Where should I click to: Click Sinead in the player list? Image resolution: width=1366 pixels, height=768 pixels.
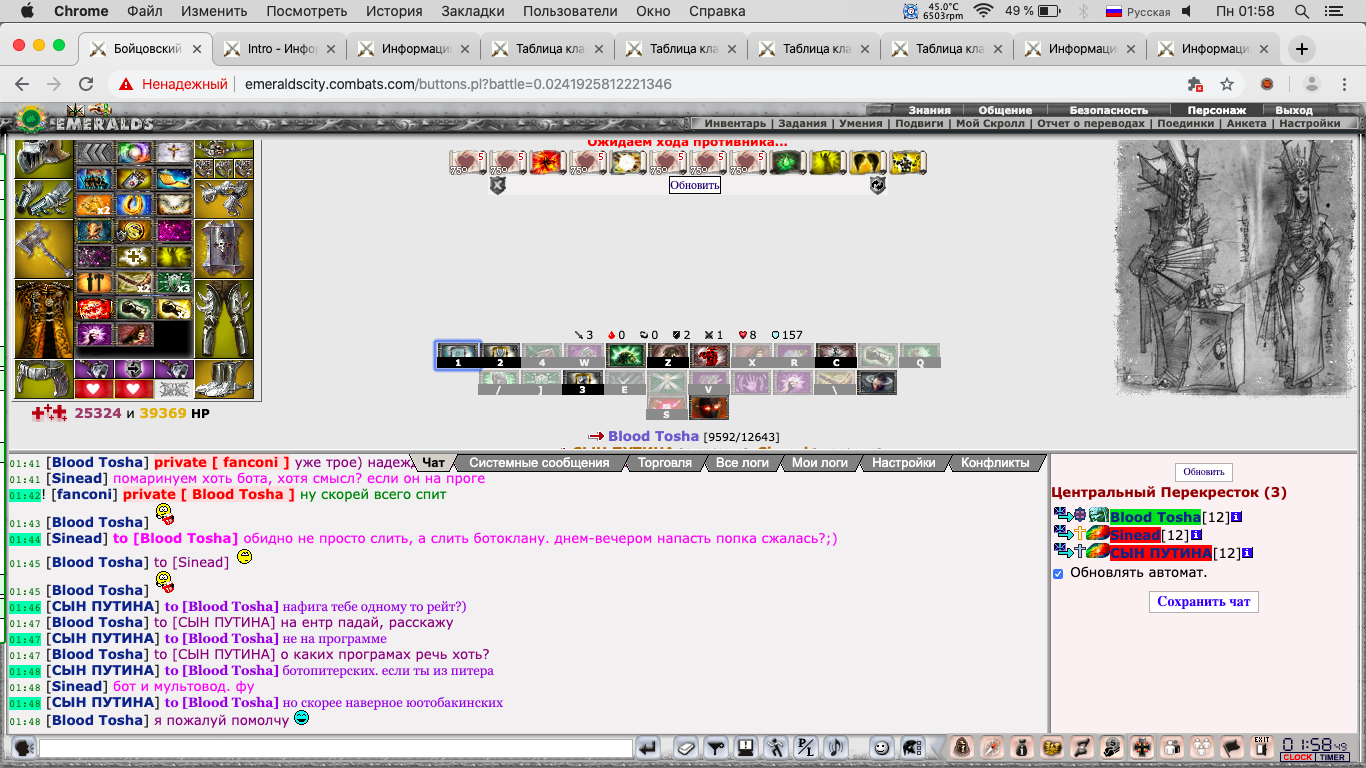tap(1135, 535)
